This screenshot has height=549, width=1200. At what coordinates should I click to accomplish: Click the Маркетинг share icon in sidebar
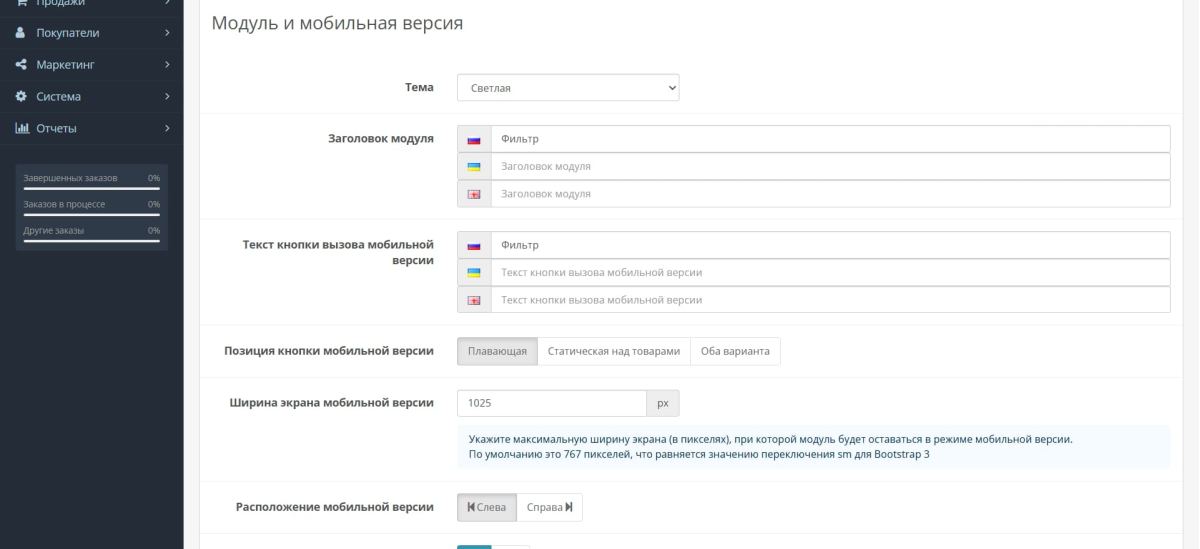(21, 65)
